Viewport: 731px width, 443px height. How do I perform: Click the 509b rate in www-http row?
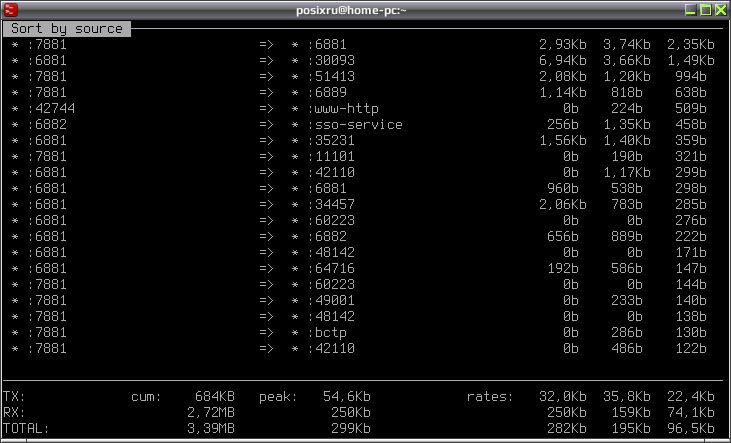tap(690, 109)
